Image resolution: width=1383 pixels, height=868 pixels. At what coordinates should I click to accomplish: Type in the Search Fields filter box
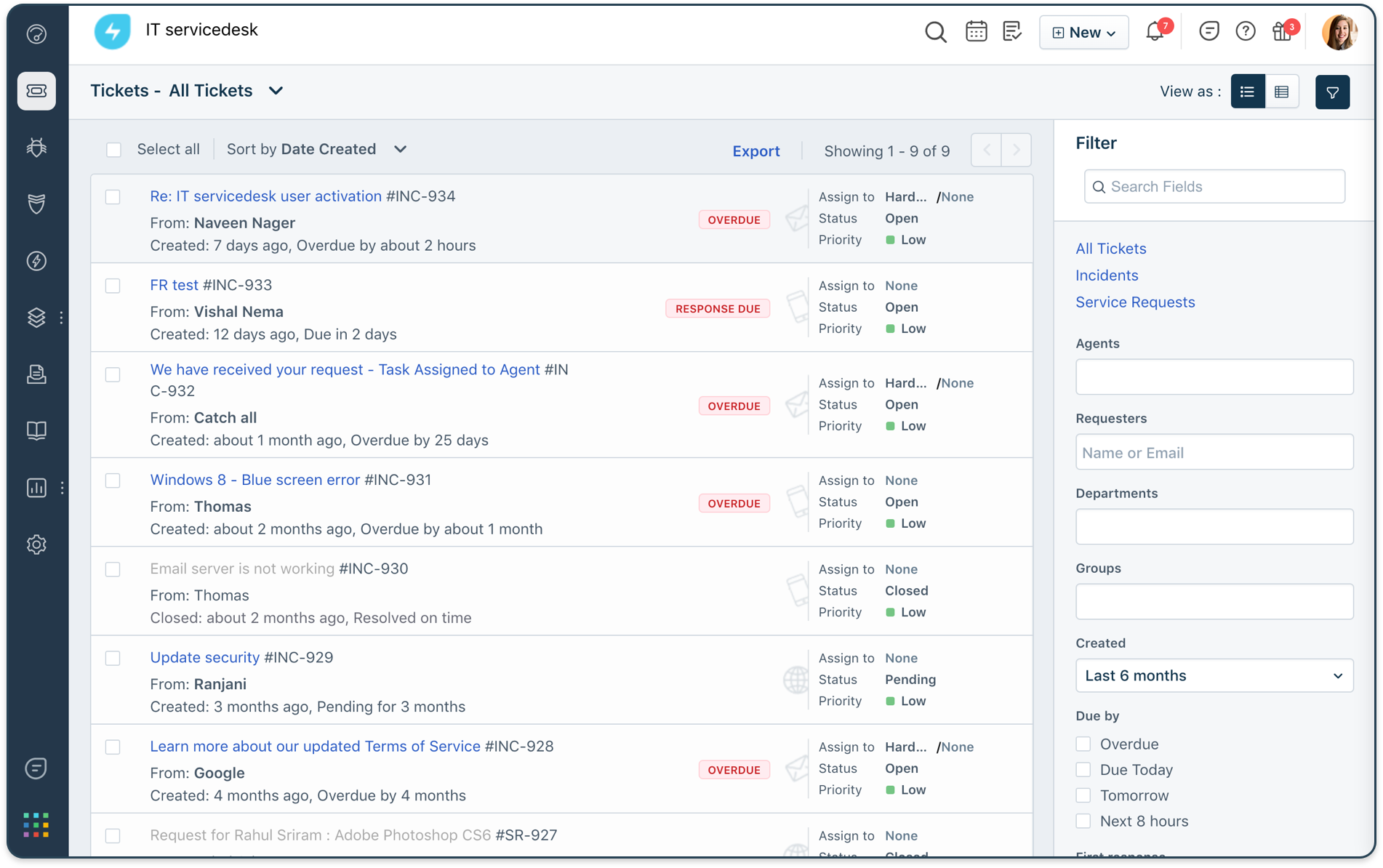click(x=1213, y=186)
